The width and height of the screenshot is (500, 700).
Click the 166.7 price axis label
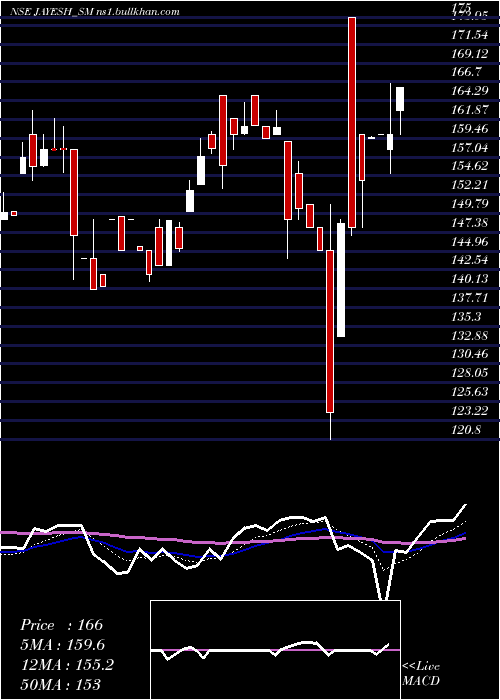[x=466, y=72]
